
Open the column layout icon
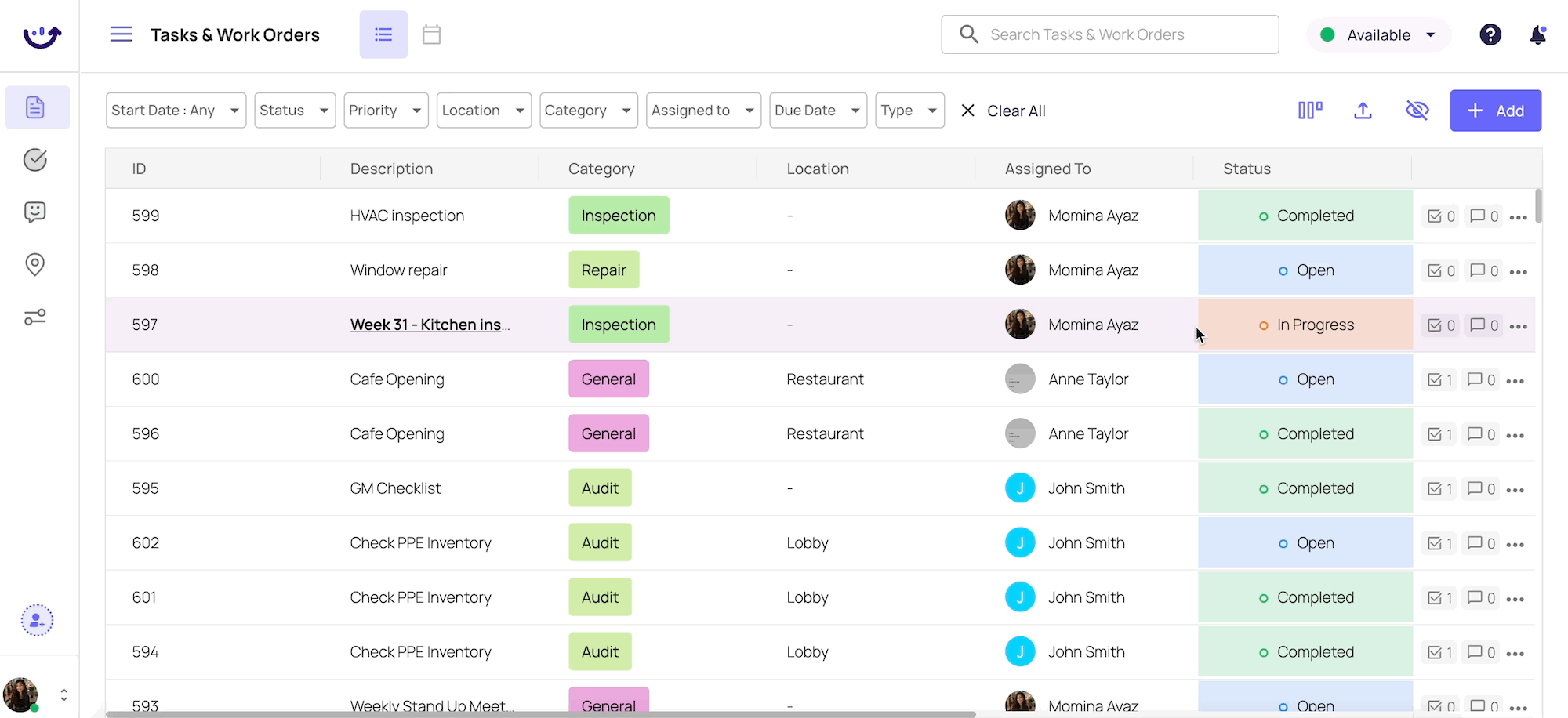pos(1310,111)
